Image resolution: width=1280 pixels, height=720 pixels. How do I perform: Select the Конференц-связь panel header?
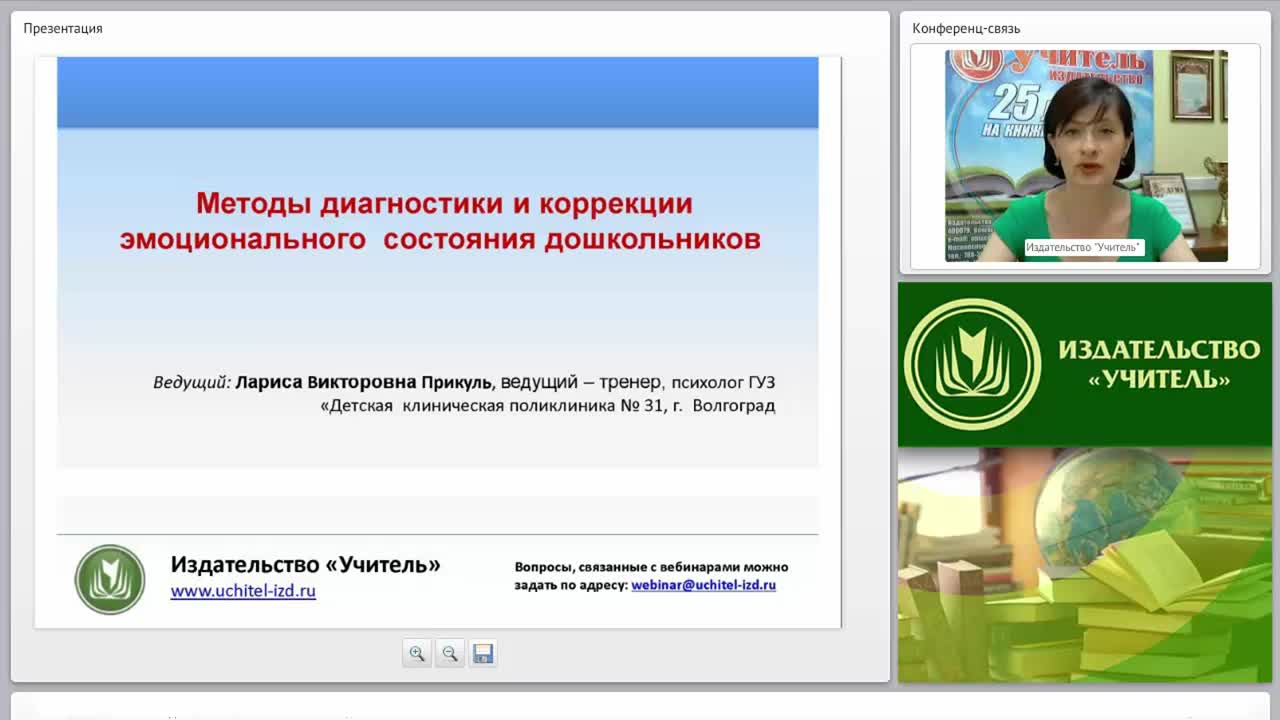click(x=966, y=28)
